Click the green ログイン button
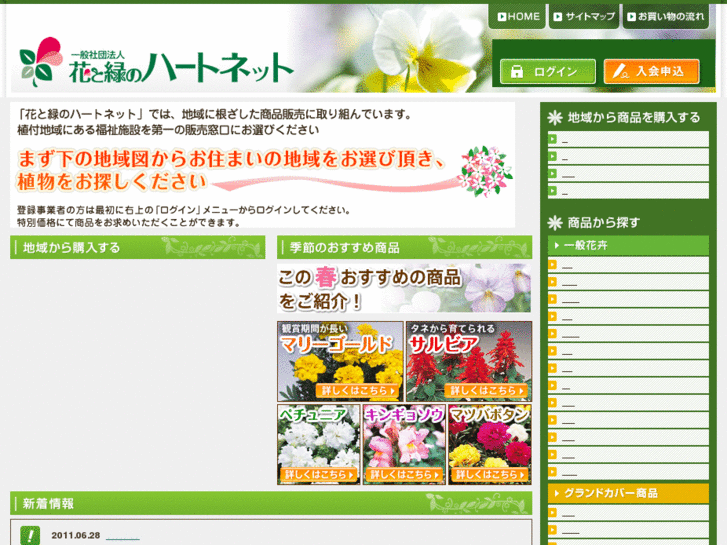The image size is (727, 545). [x=548, y=71]
